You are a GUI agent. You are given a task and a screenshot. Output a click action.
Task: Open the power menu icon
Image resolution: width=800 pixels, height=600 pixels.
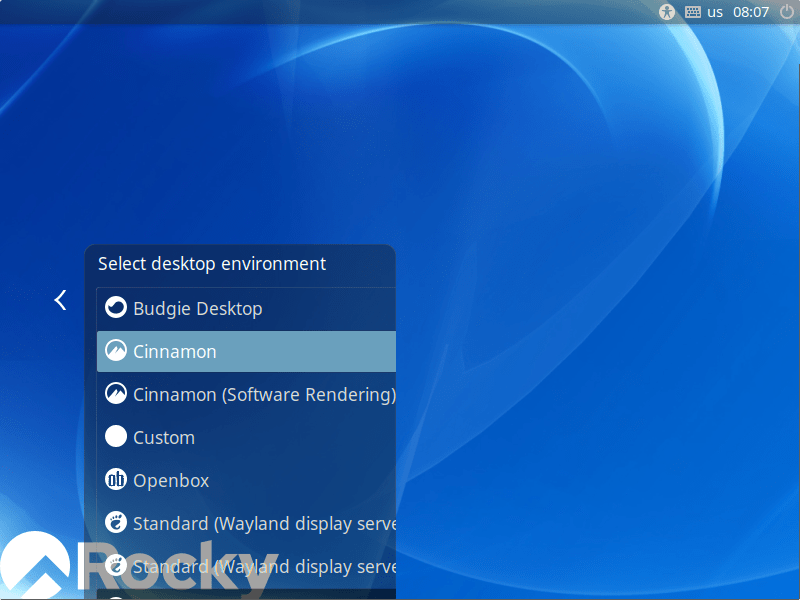[x=787, y=12]
